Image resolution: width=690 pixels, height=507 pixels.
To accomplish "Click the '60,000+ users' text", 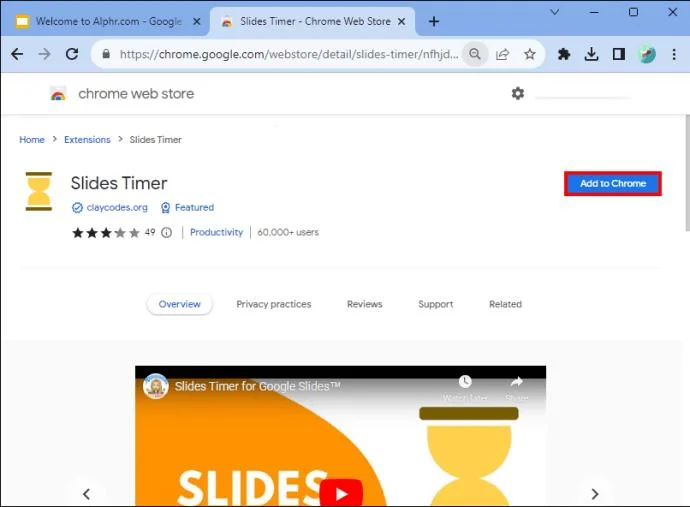I will click(288, 232).
